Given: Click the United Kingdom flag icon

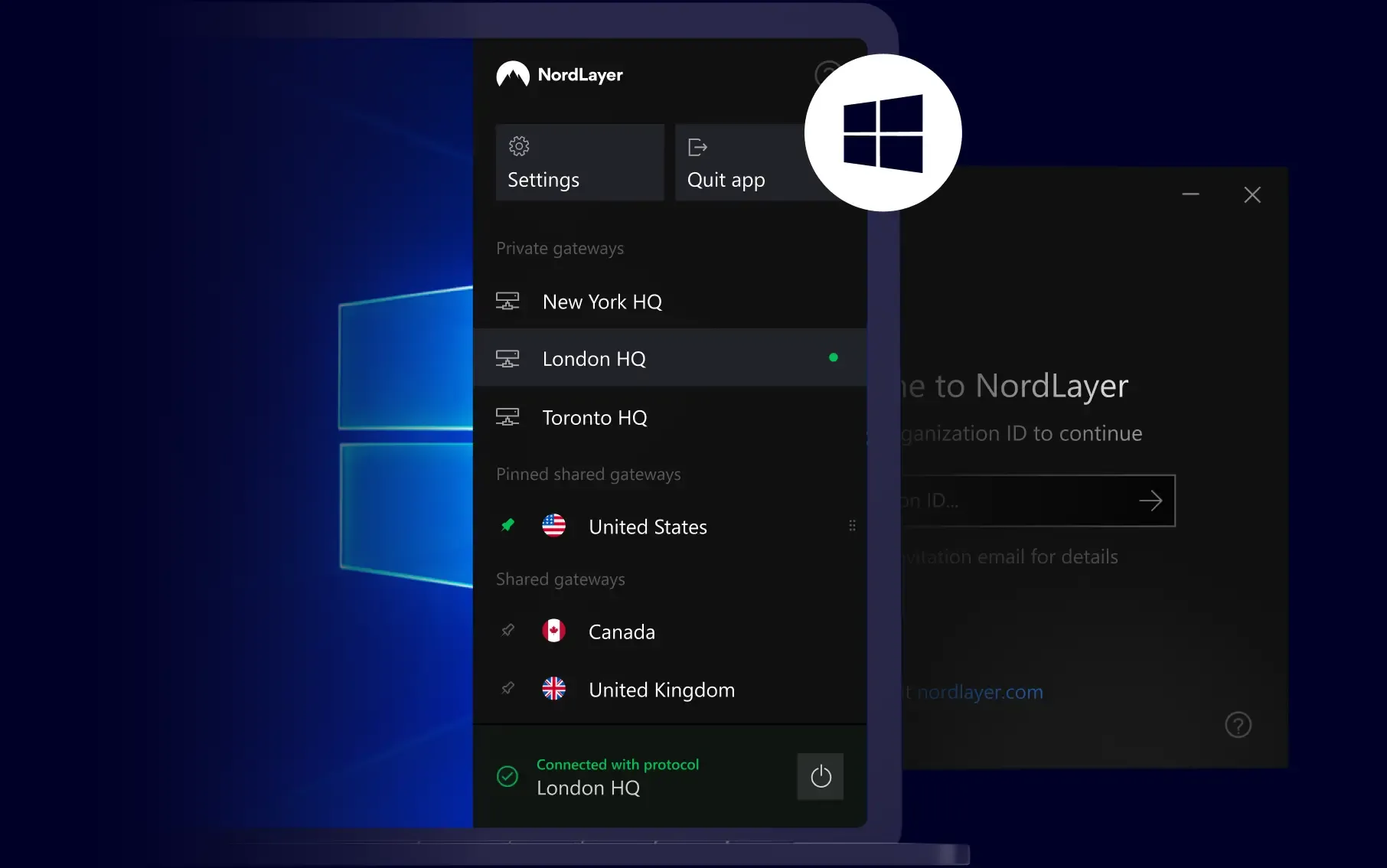Looking at the screenshot, I should click(x=553, y=689).
